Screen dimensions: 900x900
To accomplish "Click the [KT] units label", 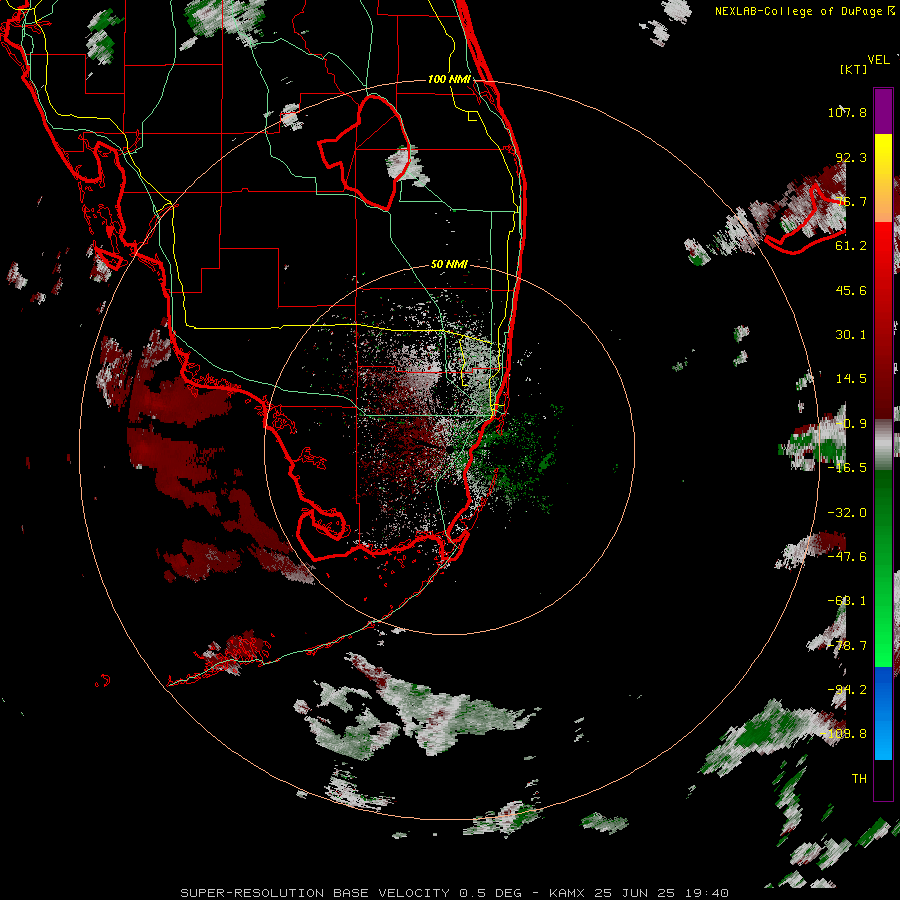I will pyautogui.click(x=854, y=69).
